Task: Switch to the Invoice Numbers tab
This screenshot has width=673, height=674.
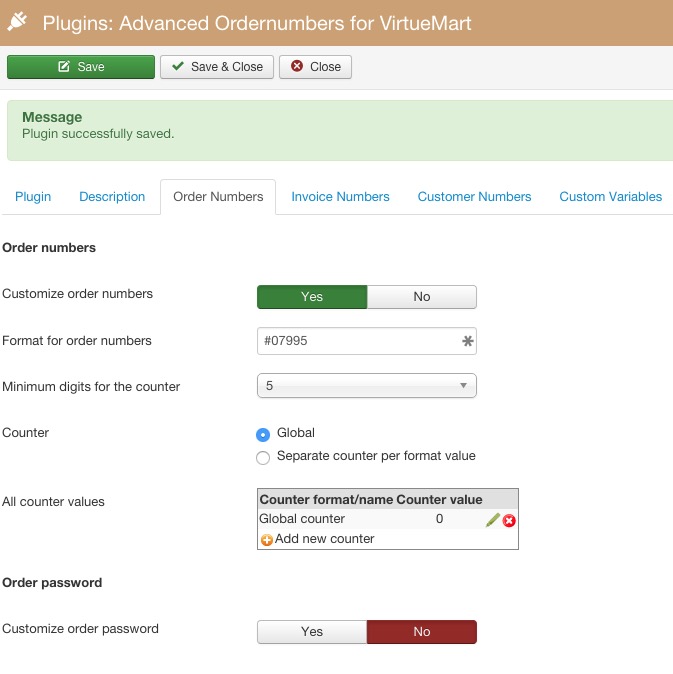Action: click(x=340, y=197)
